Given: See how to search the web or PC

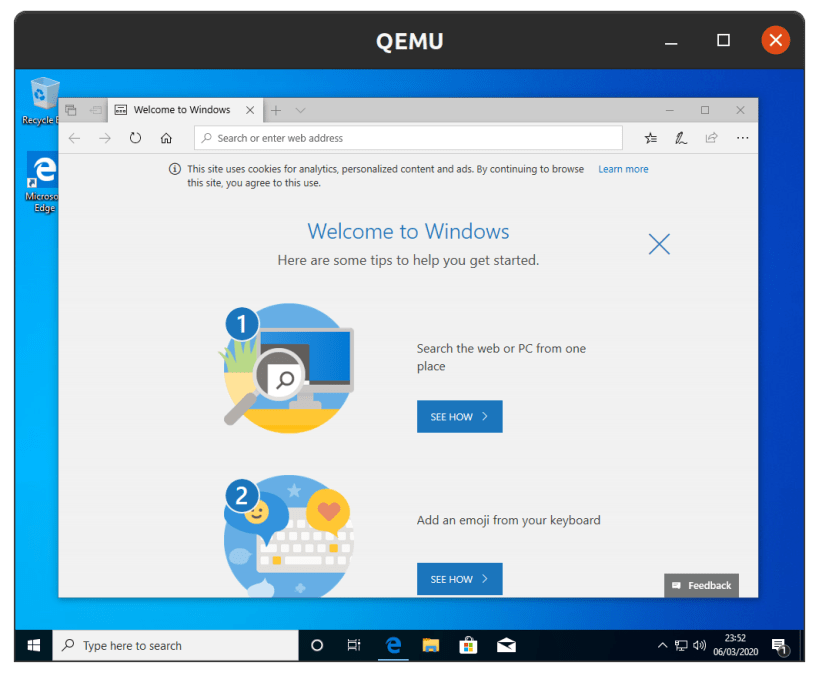Looking at the screenshot, I should pos(460,416).
